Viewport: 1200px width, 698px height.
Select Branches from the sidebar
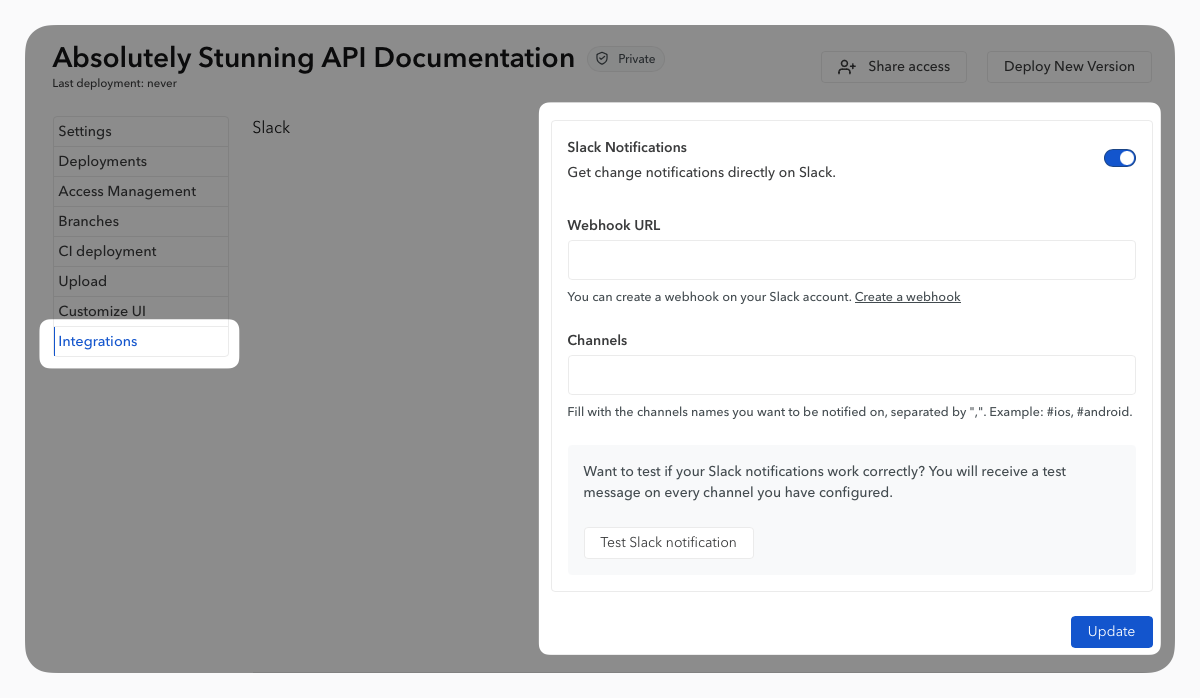tap(88, 221)
